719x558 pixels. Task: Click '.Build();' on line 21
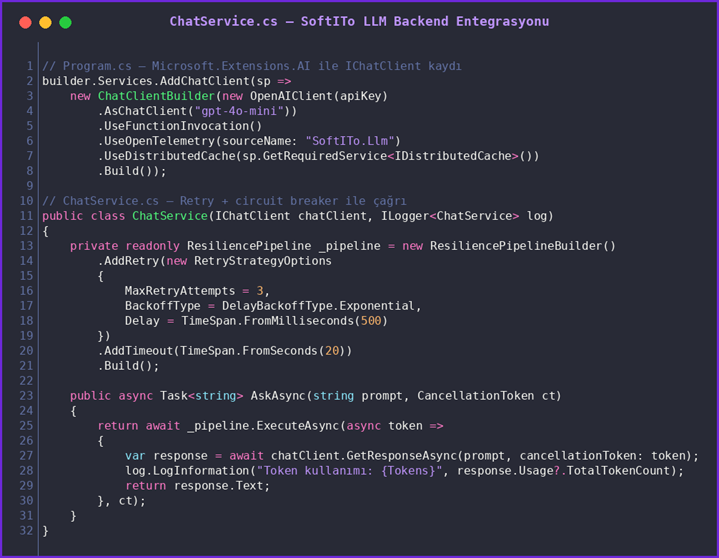click(x=128, y=366)
